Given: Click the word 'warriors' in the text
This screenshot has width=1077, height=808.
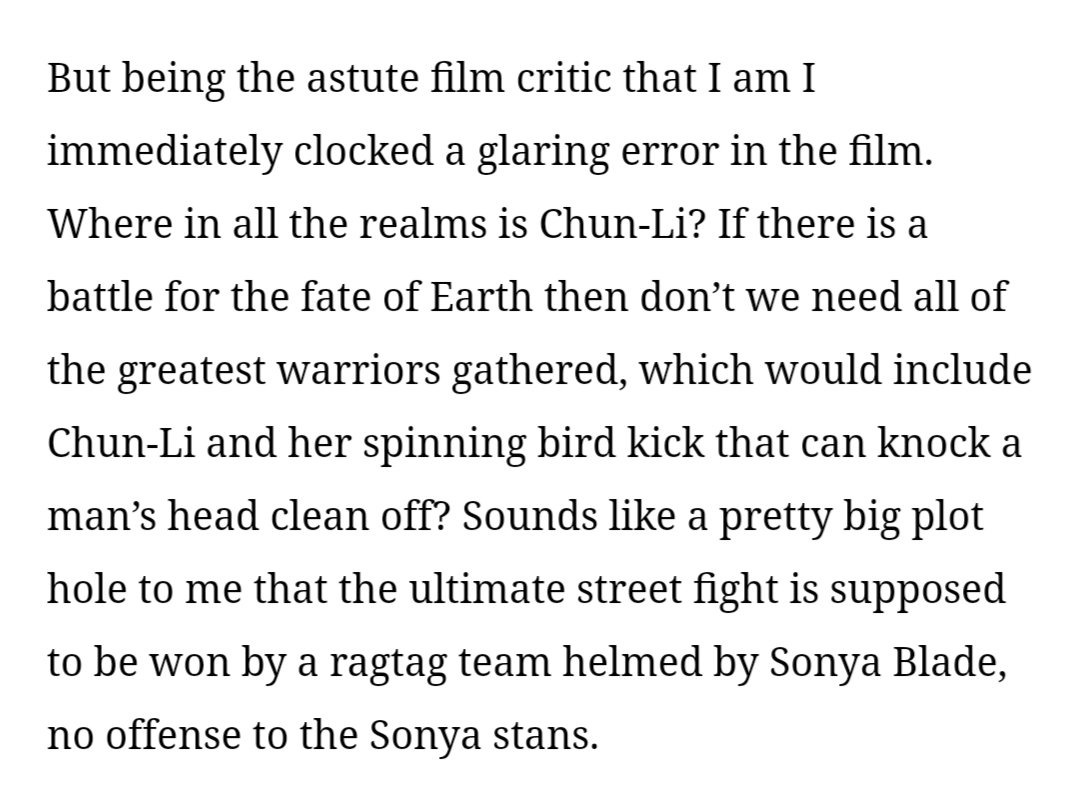Looking at the screenshot, I should [x=359, y=370].
